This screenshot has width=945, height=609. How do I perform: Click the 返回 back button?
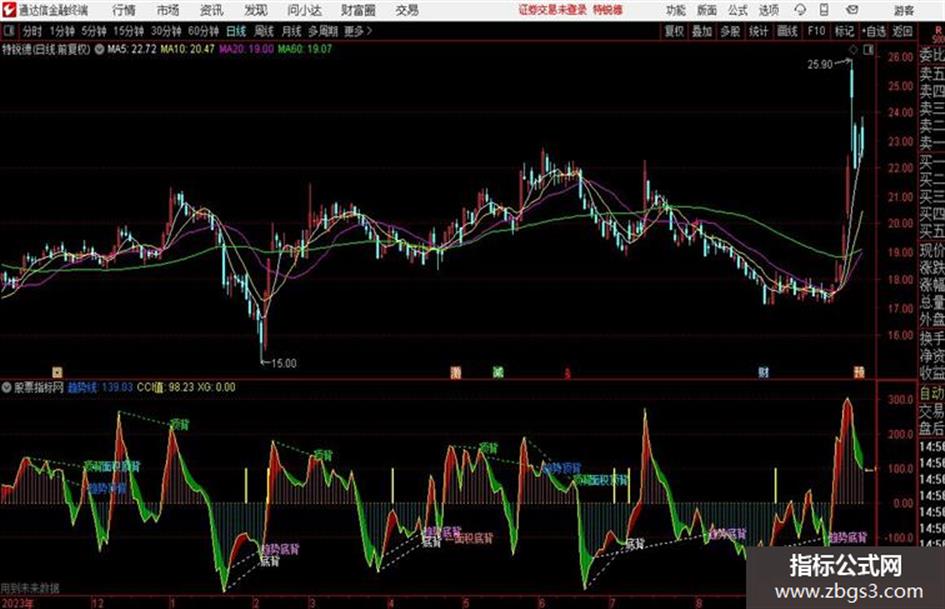tap(902, 31)
